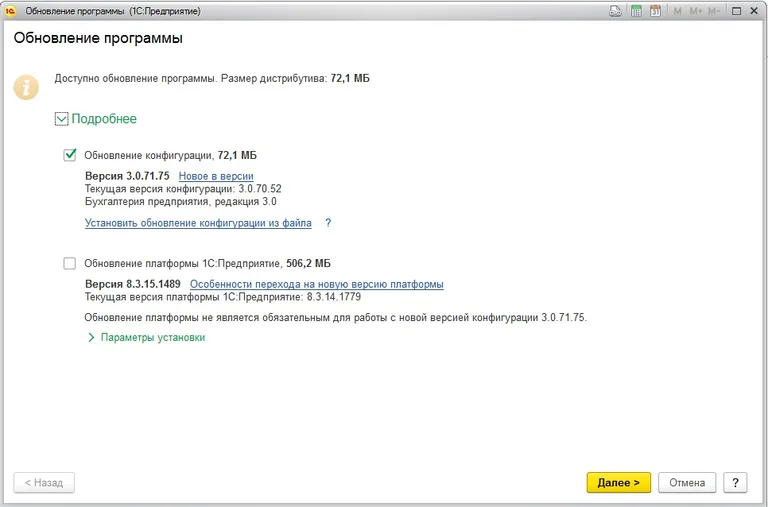Viewport: 768px width, 507px height.
Task: Click the get link icon in title bar
Action: (x=615, y=11)
